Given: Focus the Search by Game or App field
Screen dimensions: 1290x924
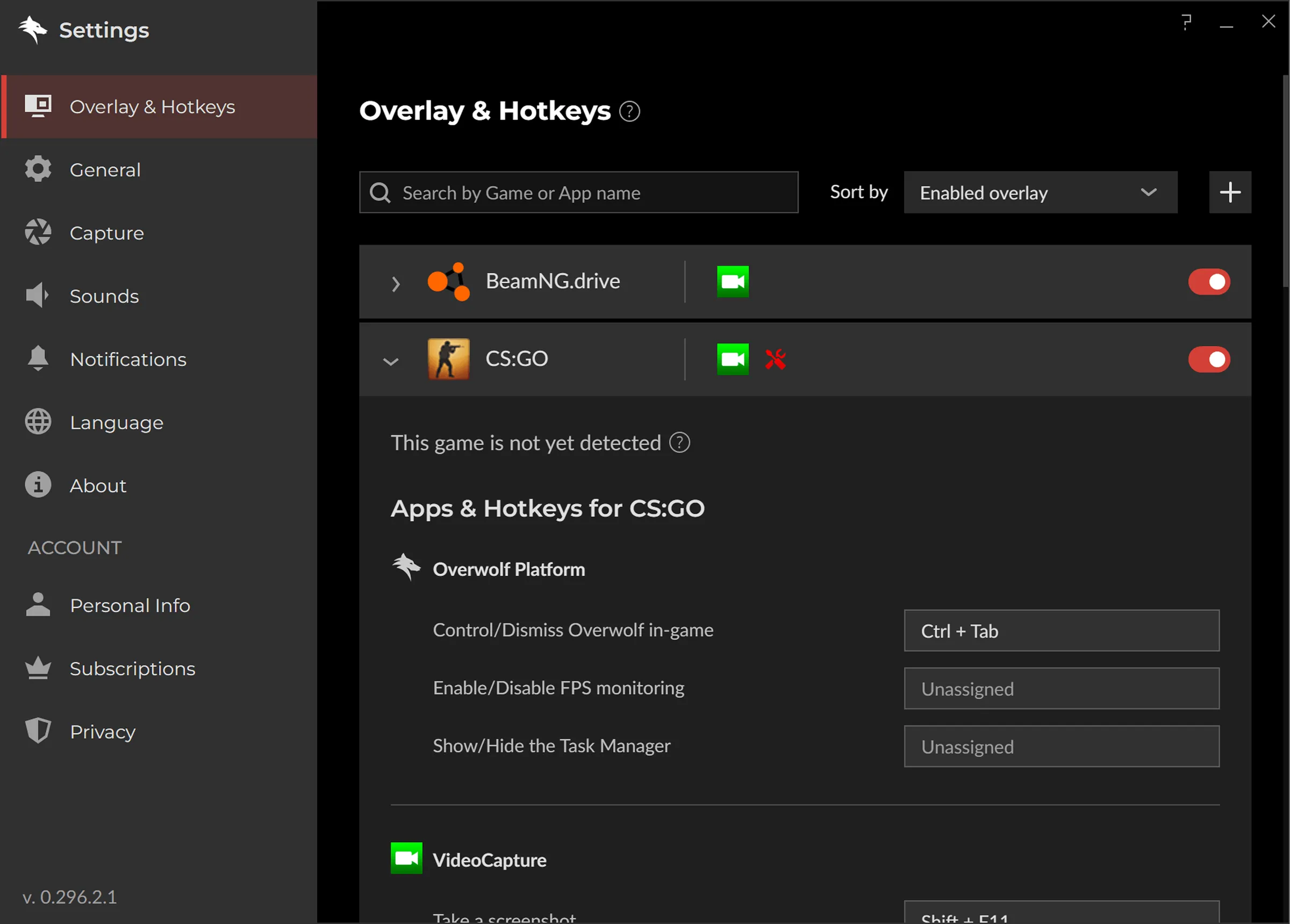Looking at the screenshot, I should pyautogui.click(x=578, y=192).
